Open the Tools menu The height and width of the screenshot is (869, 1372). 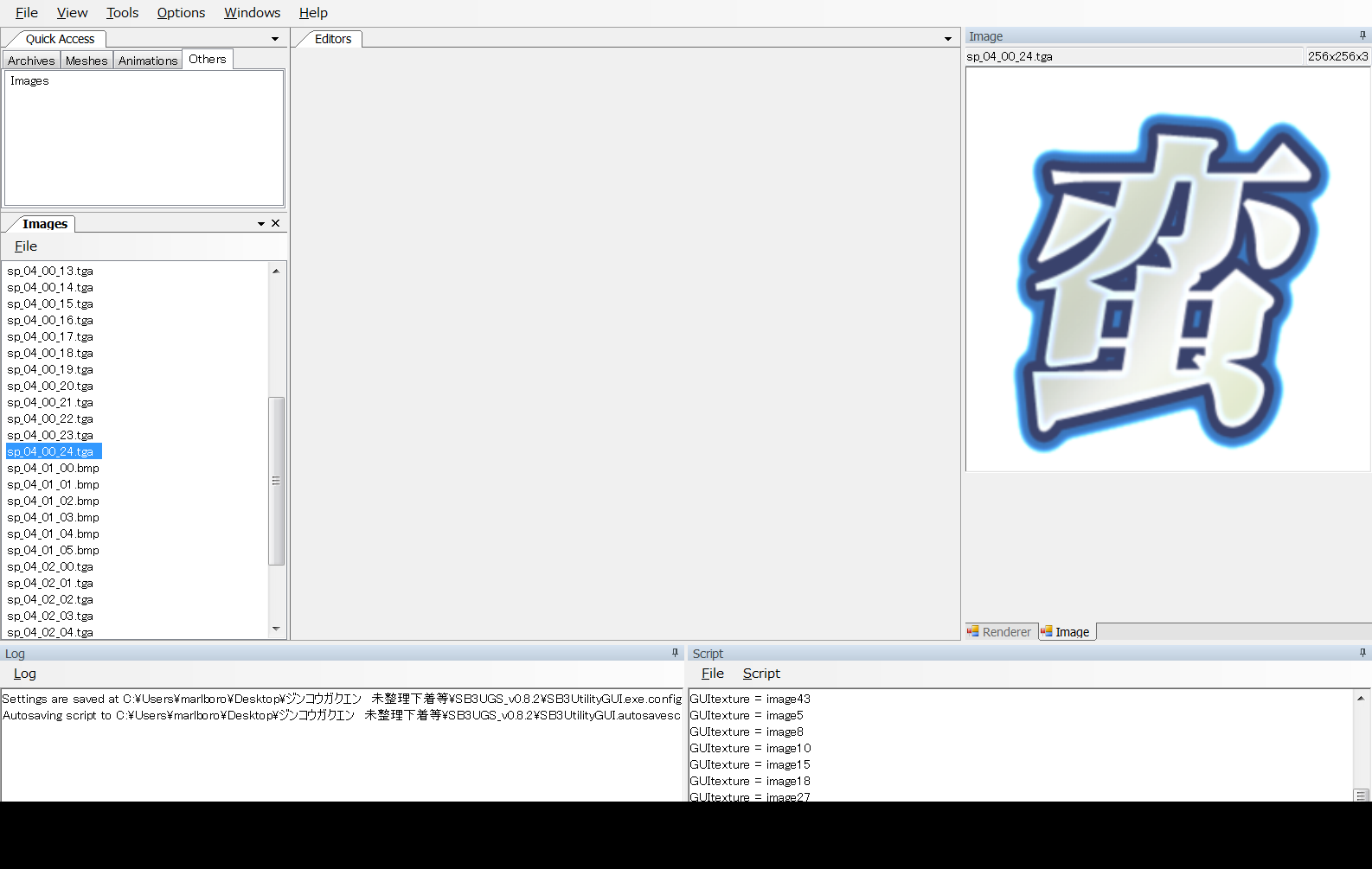coord(122,12)
